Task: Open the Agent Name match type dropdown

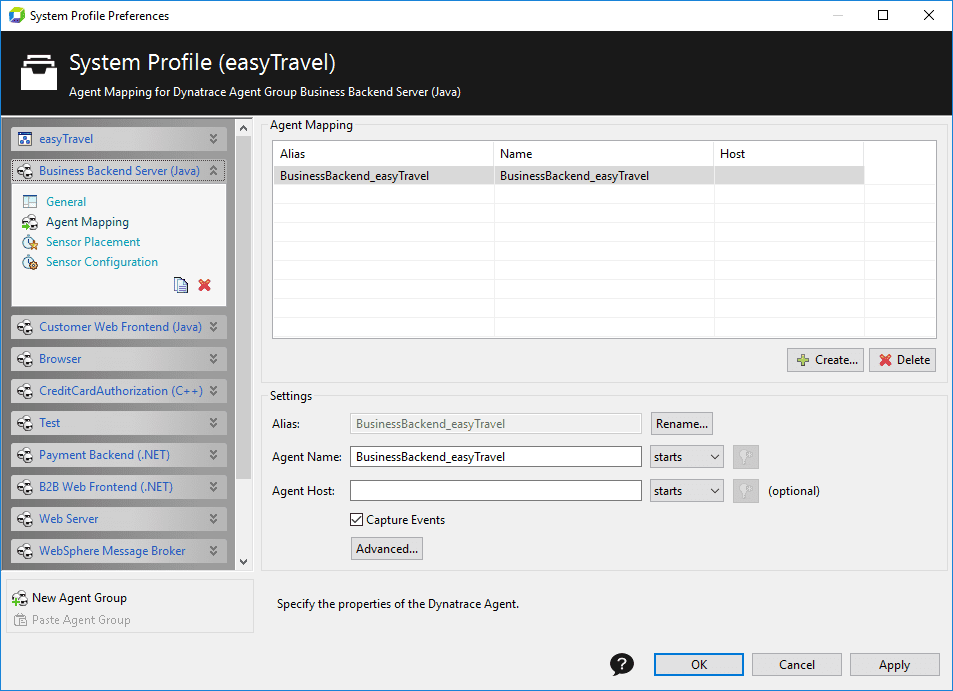Action: click(687, 457)
